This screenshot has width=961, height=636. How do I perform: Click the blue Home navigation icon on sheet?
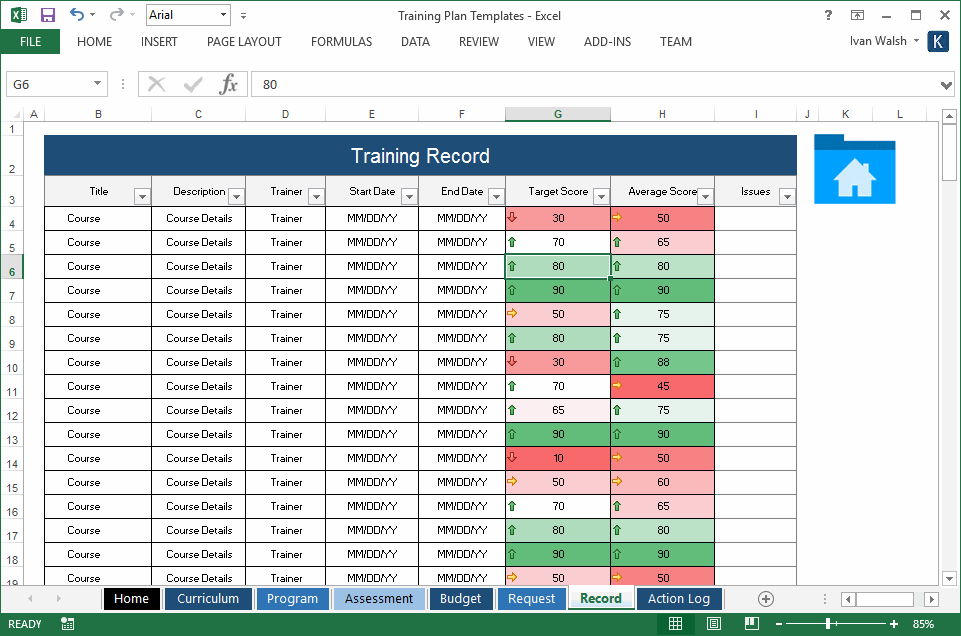(x=854, y=170)
